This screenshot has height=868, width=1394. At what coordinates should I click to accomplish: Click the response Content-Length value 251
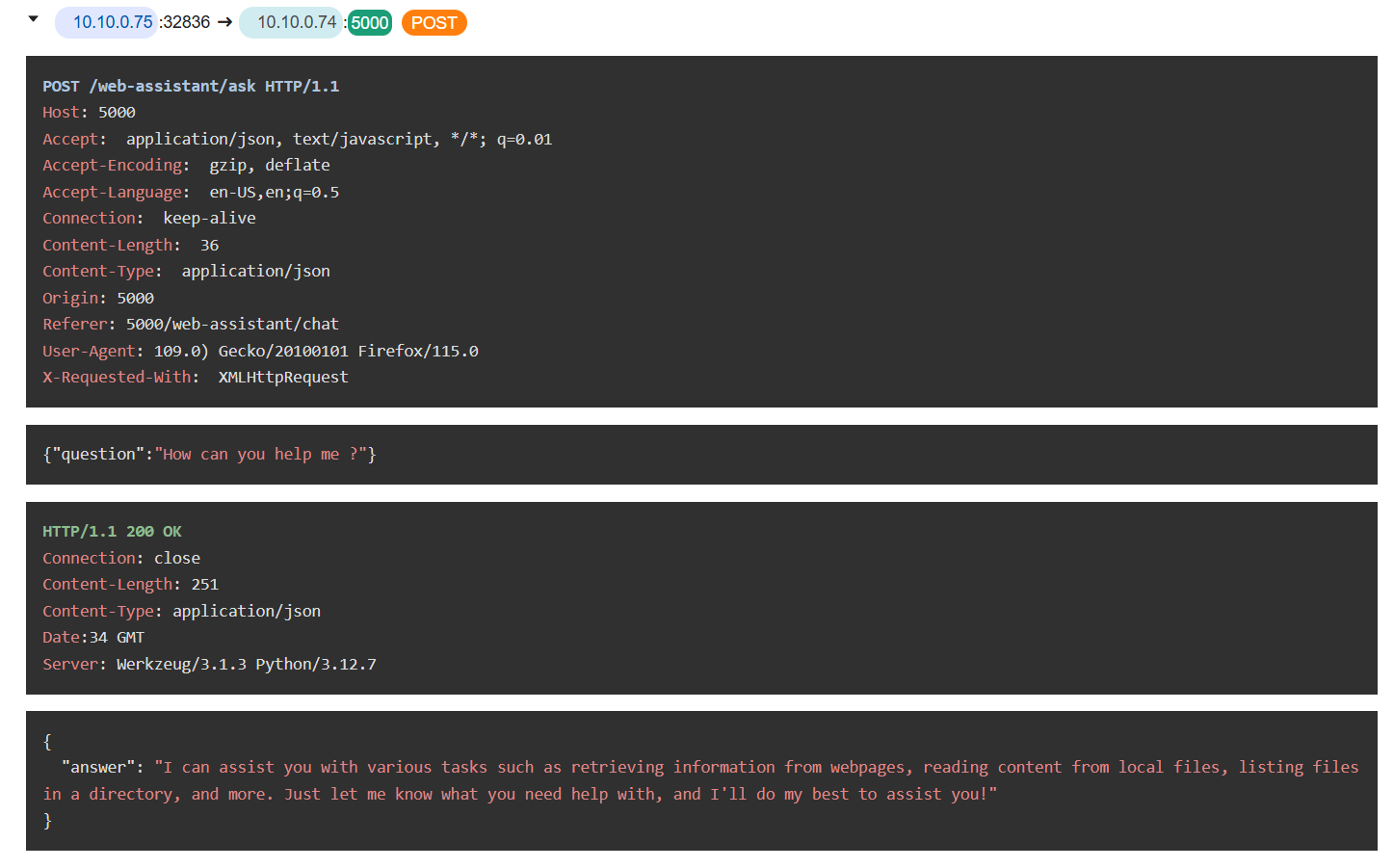[204, 585]
